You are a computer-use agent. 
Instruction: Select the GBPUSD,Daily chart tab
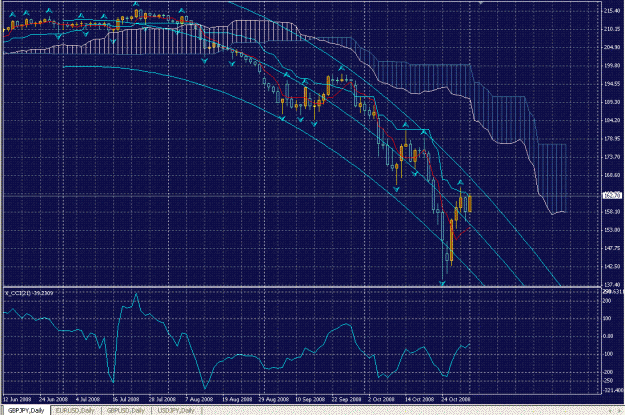pos(126,411)
